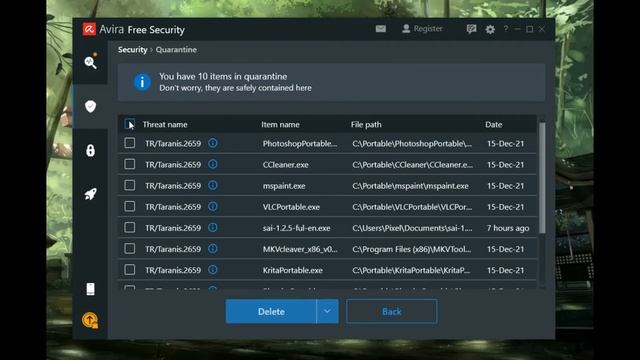The width and height of the screenshot is (640, 360).
Task: Click the Back button
Action: 391,311
